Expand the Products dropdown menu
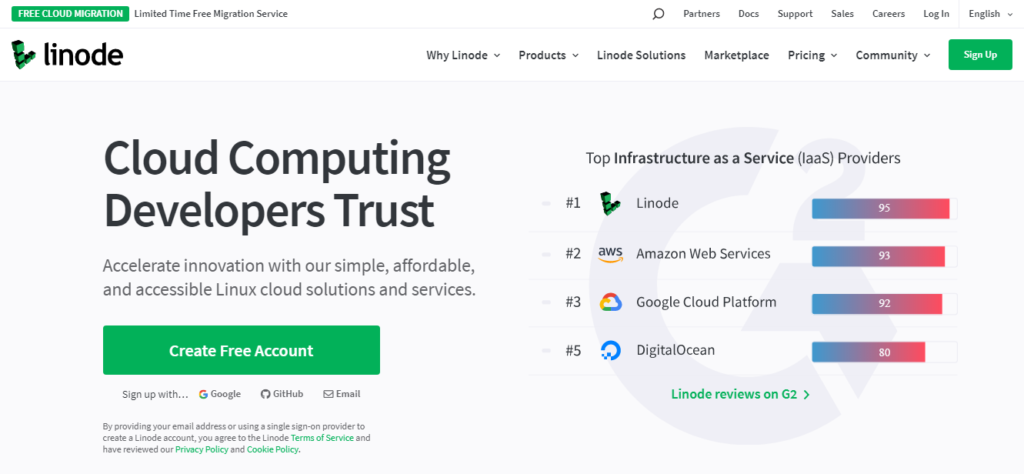 [548, 55]
